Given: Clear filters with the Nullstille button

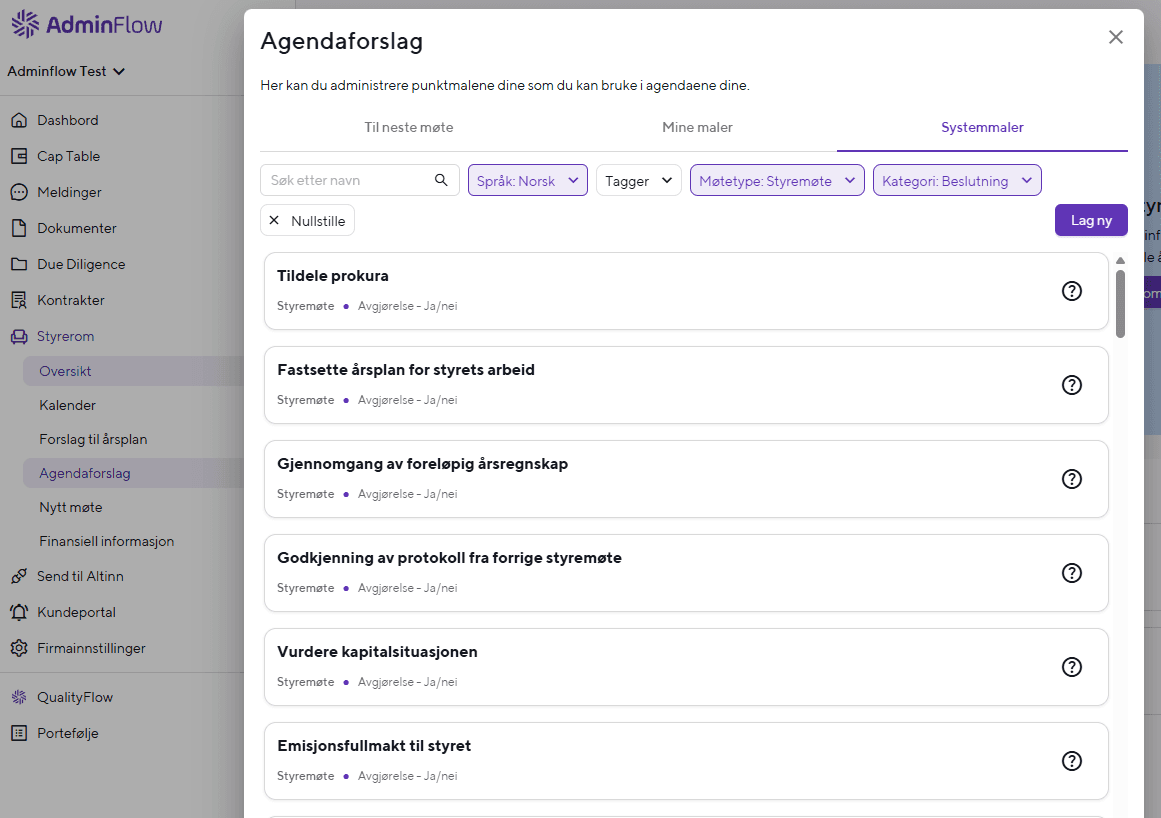Looking at the screenshot, I should 307,220.
